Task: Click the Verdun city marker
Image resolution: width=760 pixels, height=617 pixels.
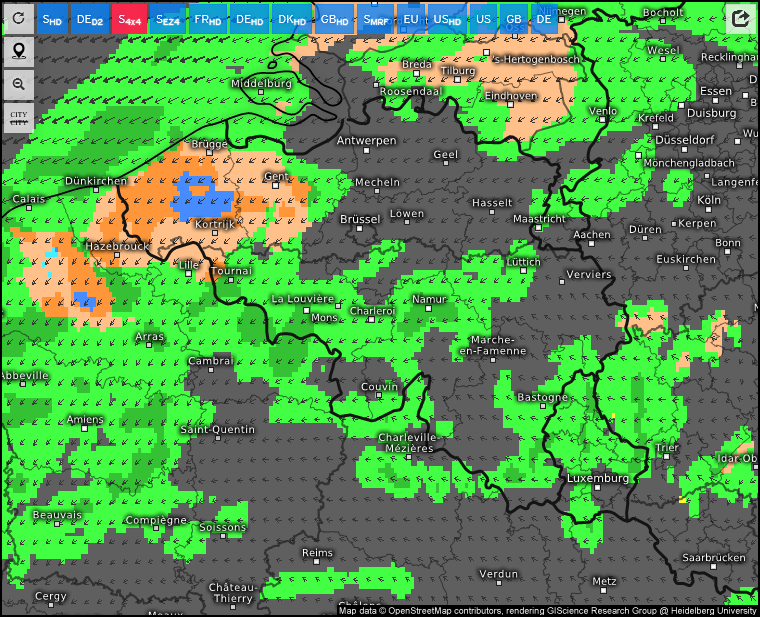Action: [x=499, y=583]
